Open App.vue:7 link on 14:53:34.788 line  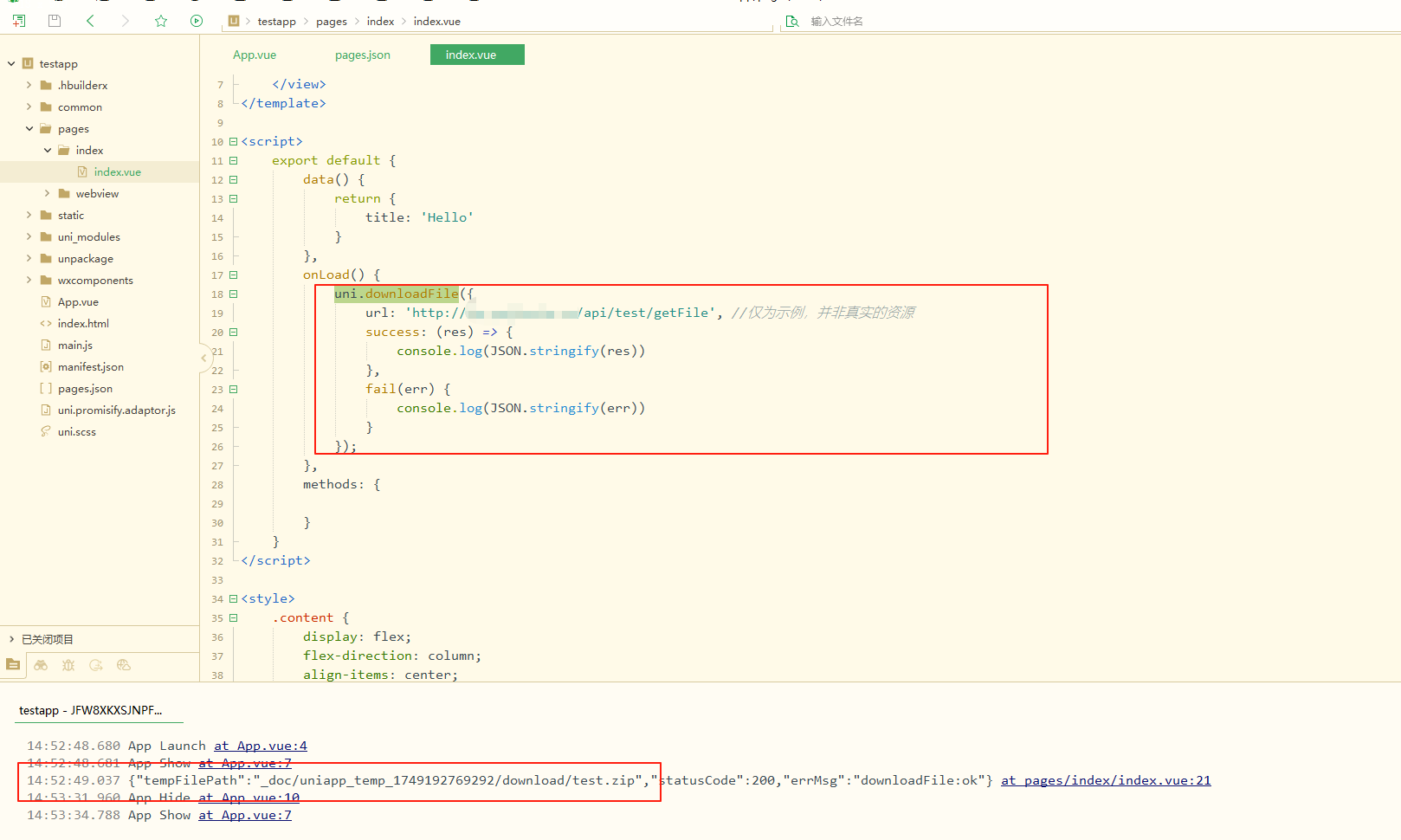[x=245, y=815]
